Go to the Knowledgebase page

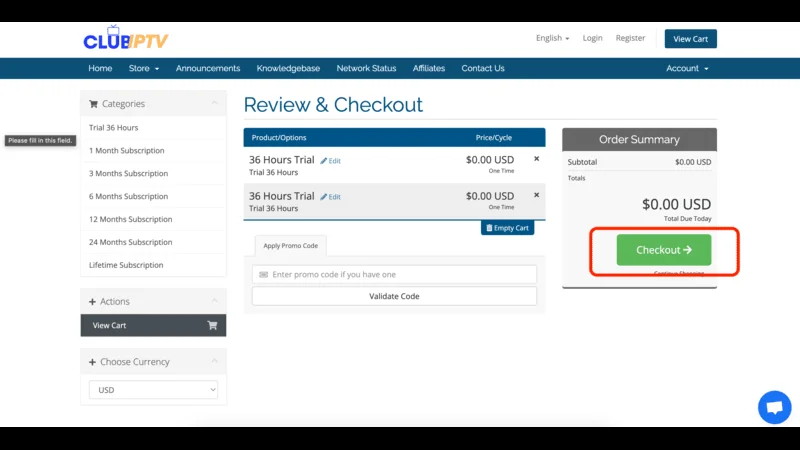(288, 68)
